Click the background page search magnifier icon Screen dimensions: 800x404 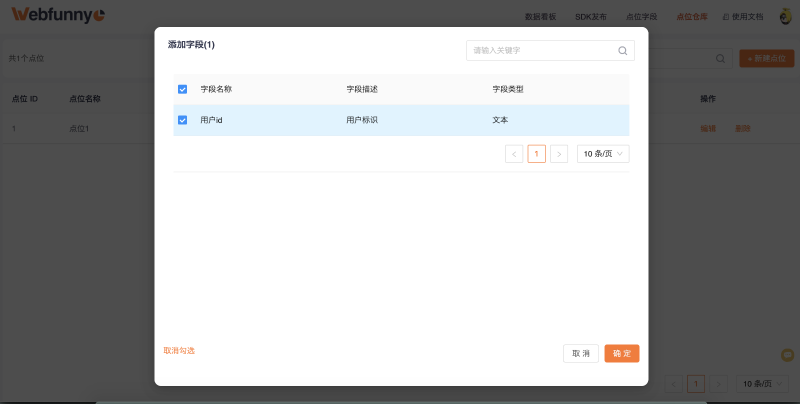pyautogui.click(x=720, y=59)
